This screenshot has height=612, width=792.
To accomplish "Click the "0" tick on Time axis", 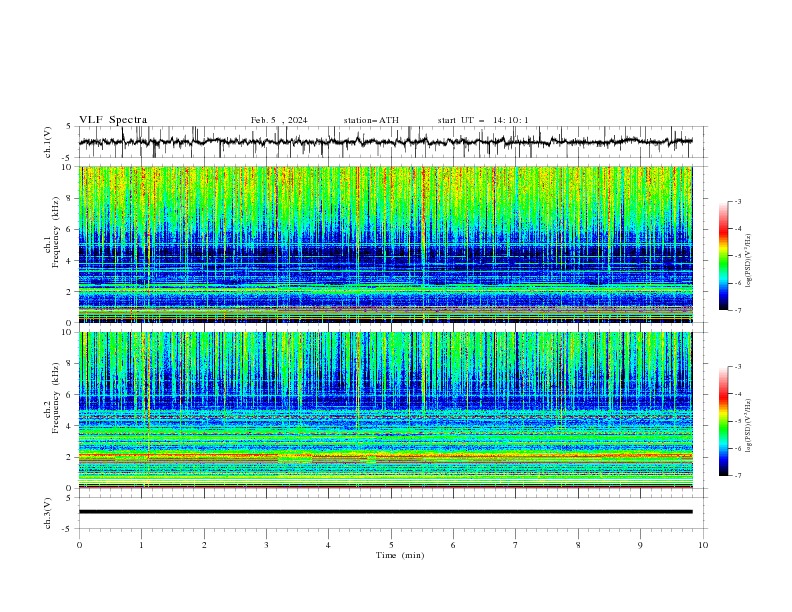I will pyautogui.click(x=79, y=545).
